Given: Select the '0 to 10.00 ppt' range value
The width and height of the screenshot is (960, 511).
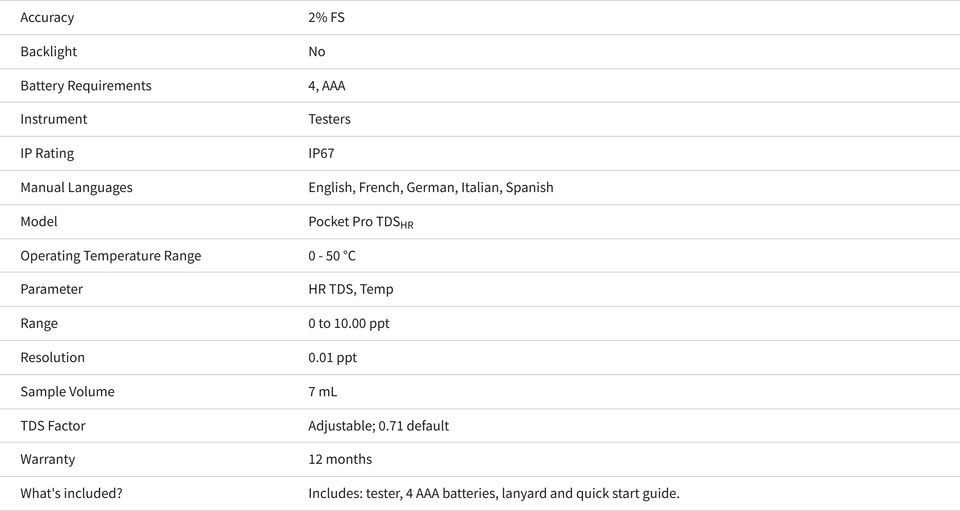Looking at the screenshot, I should [x=349, y=324].
